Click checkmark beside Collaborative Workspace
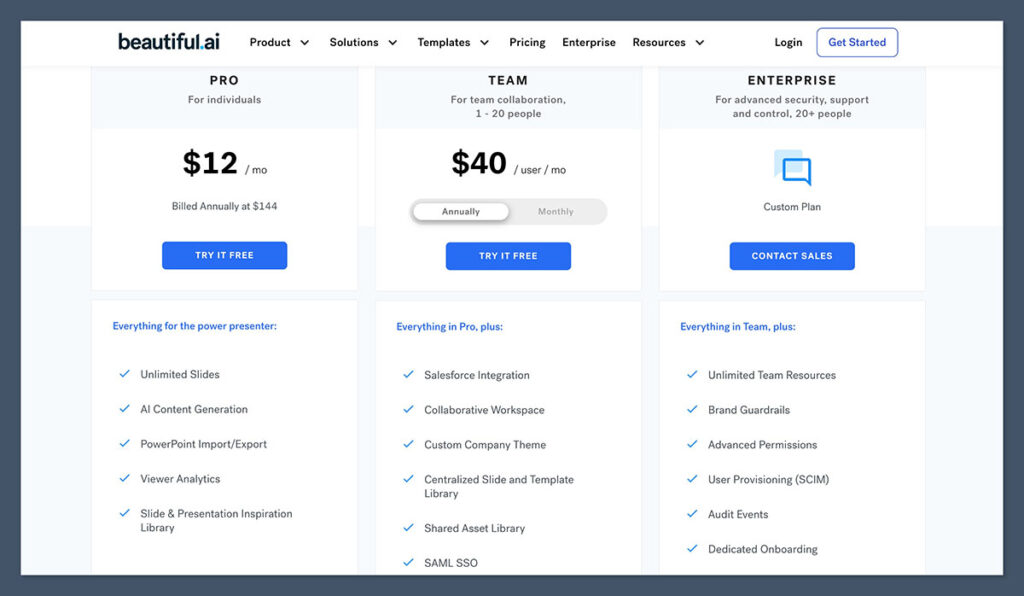 pyautogui.click(x=408, y=409)
